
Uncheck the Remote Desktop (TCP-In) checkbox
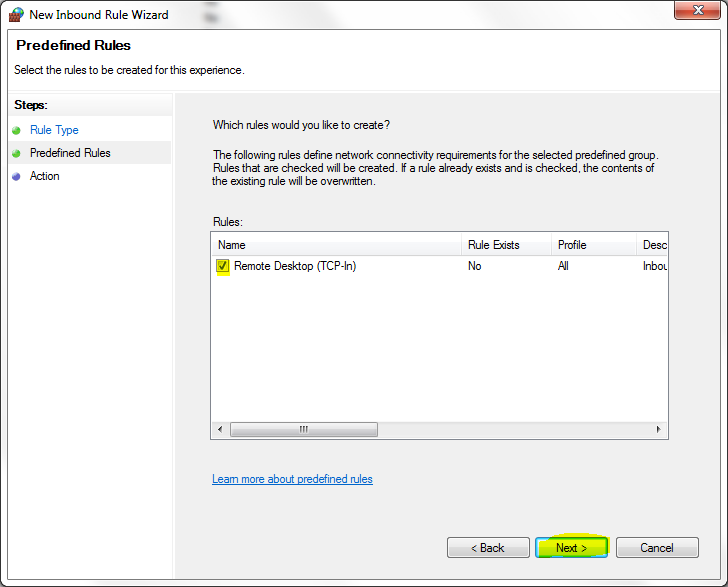(222, 266)
